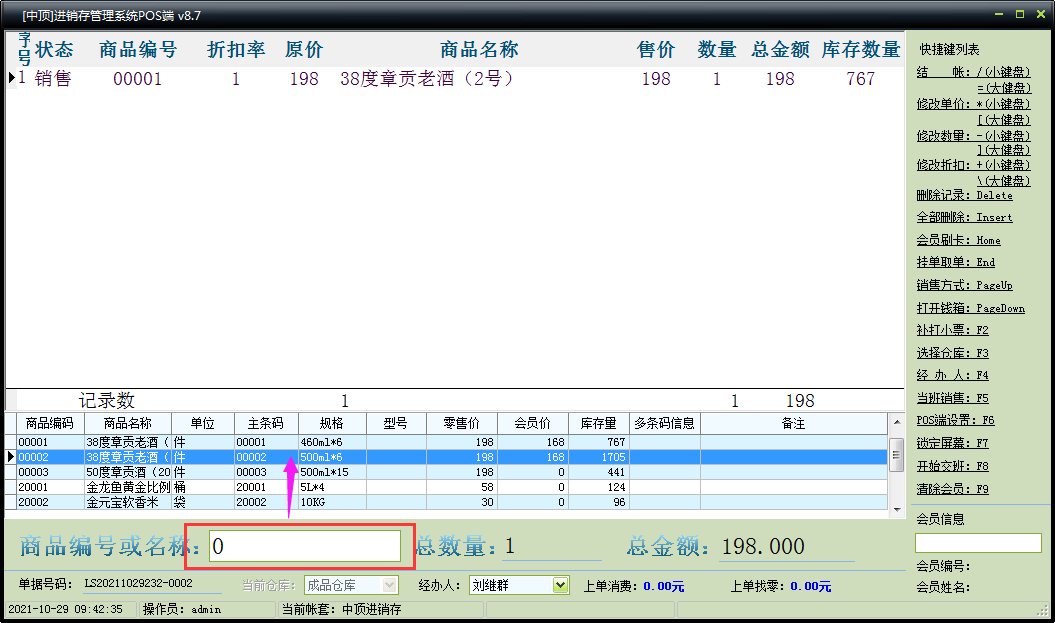Click the product list scrollbar thumb
Screen dimensions: 1055x623
tap(896, 455)
